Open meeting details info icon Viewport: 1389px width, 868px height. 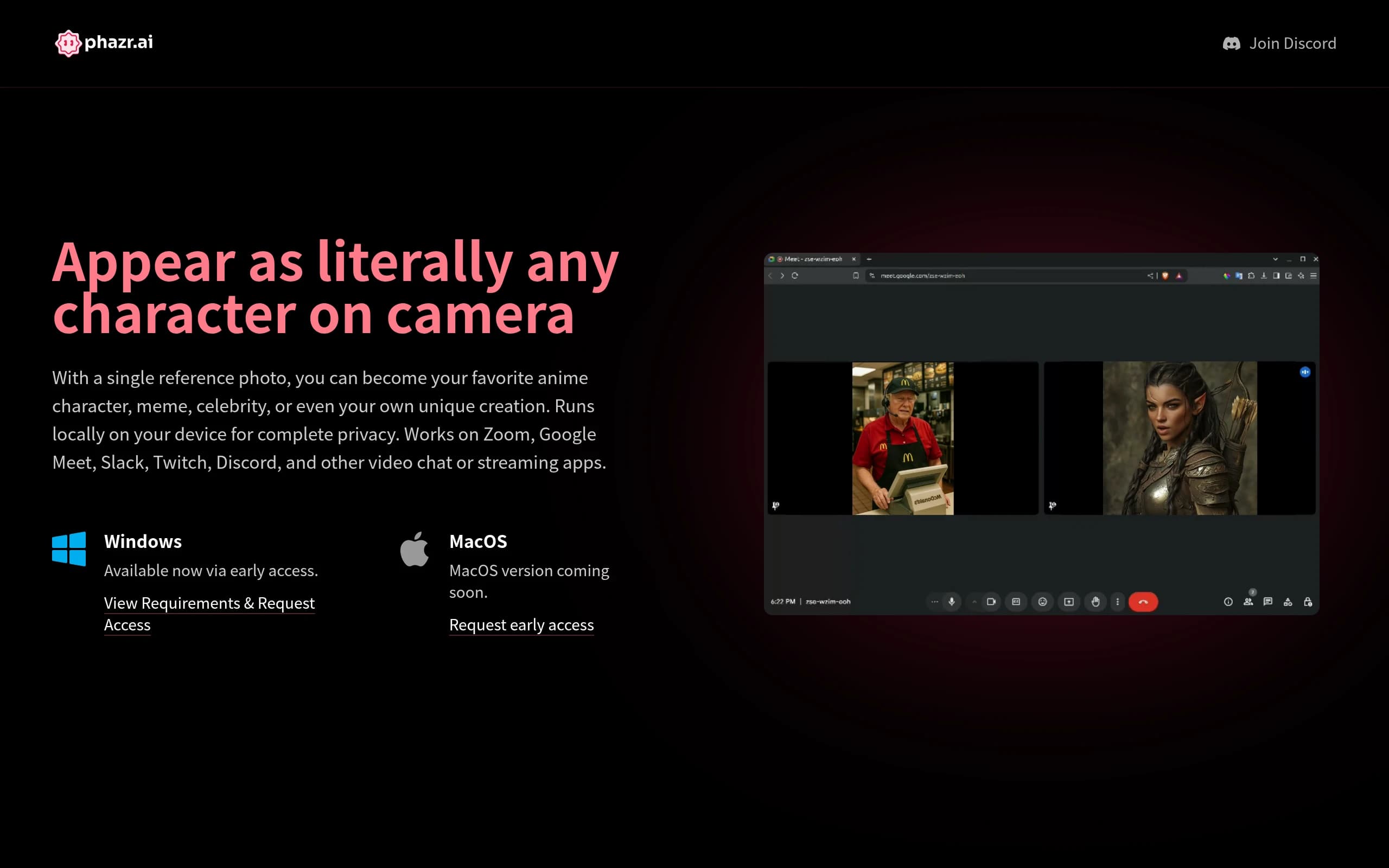(1228, 602)
